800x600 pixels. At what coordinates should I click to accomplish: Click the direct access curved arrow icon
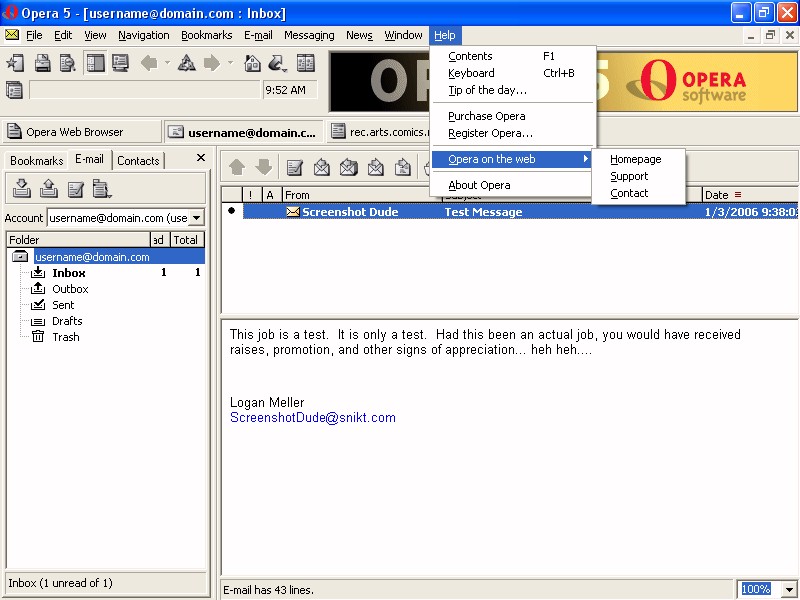click(278, 63)
